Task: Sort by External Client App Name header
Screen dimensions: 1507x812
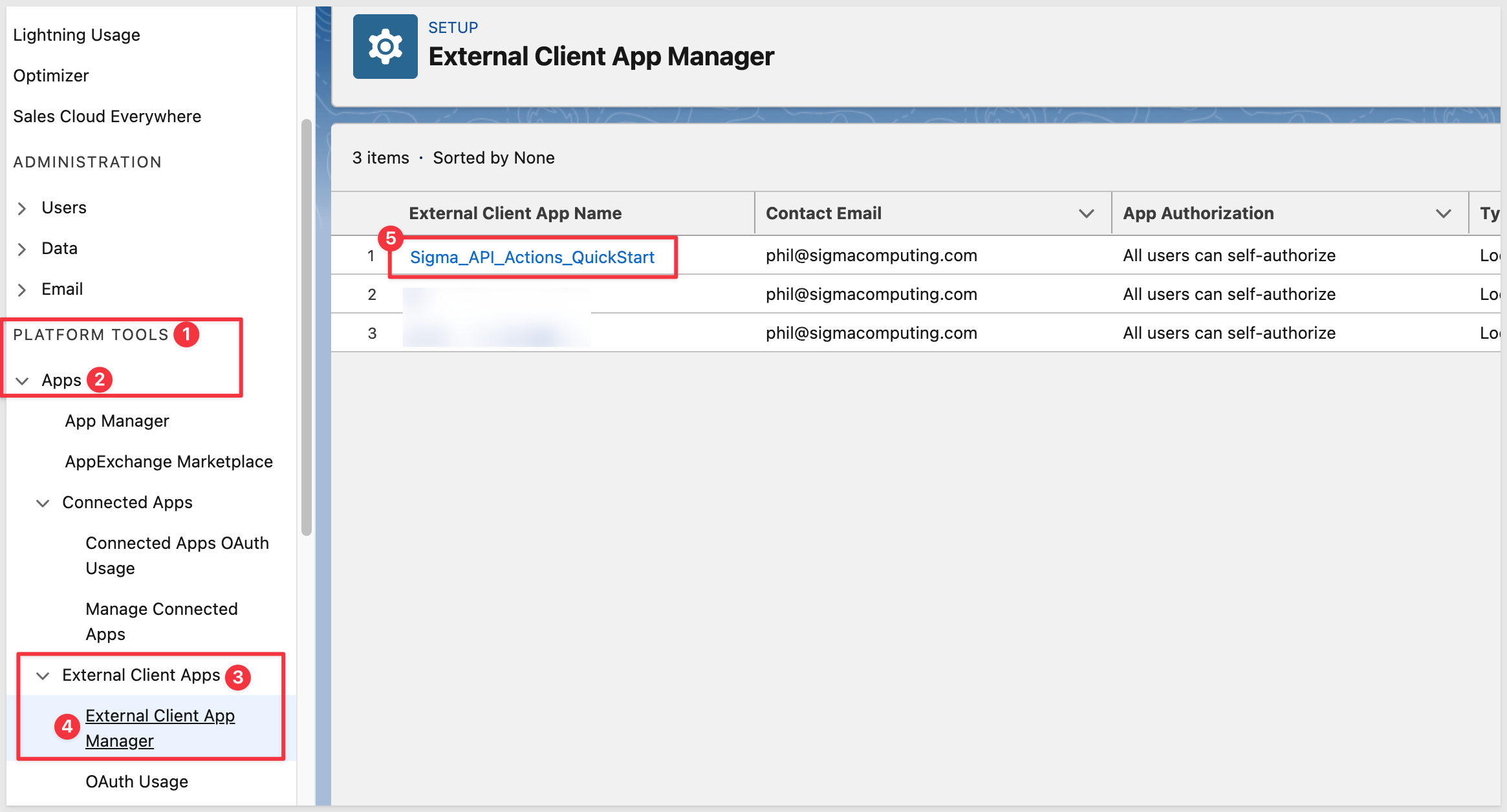Action: pos(515,213)
